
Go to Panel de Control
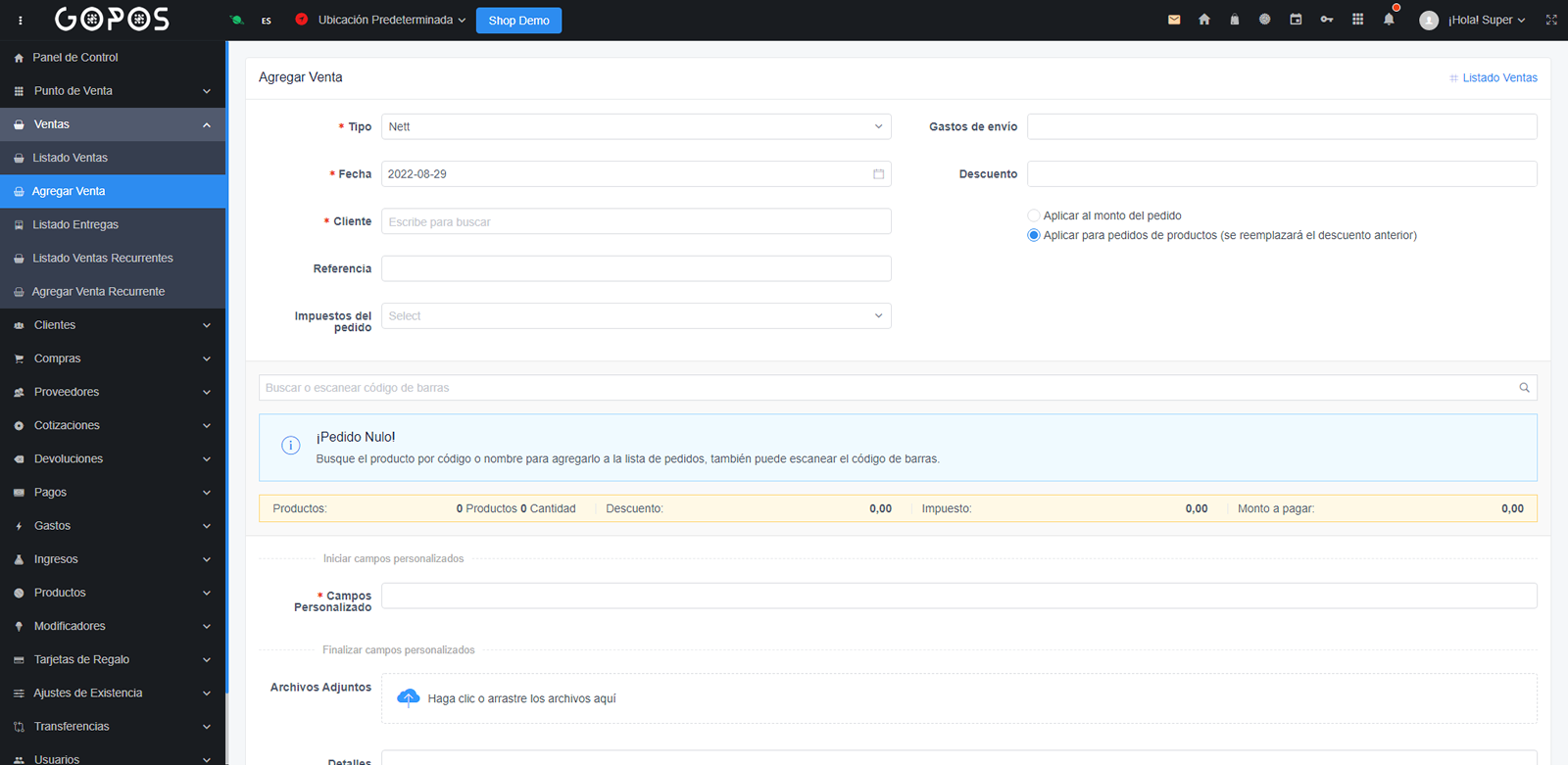(x=74, y=58)
